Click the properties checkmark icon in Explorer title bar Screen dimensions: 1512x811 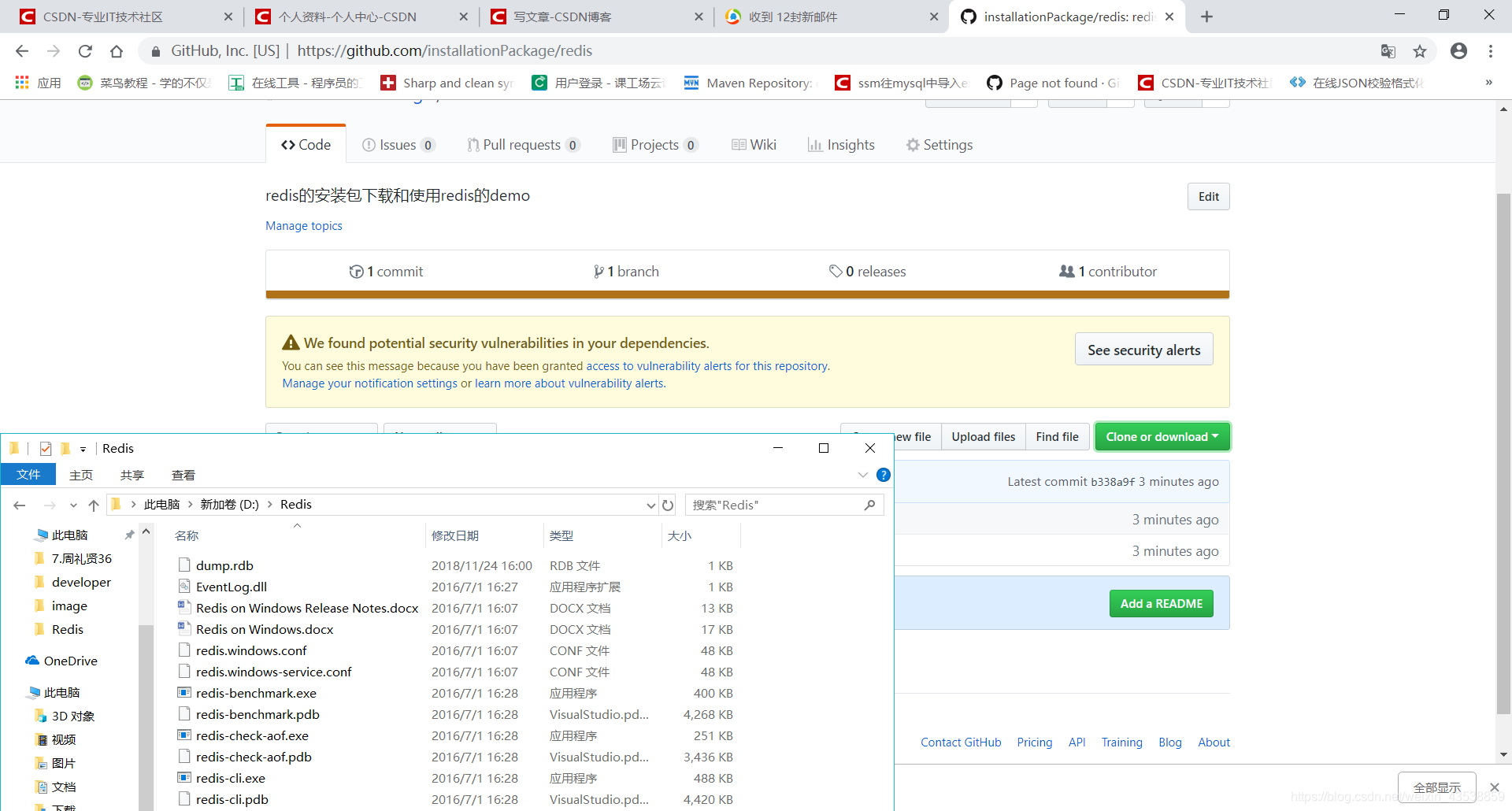pos(46,449)
